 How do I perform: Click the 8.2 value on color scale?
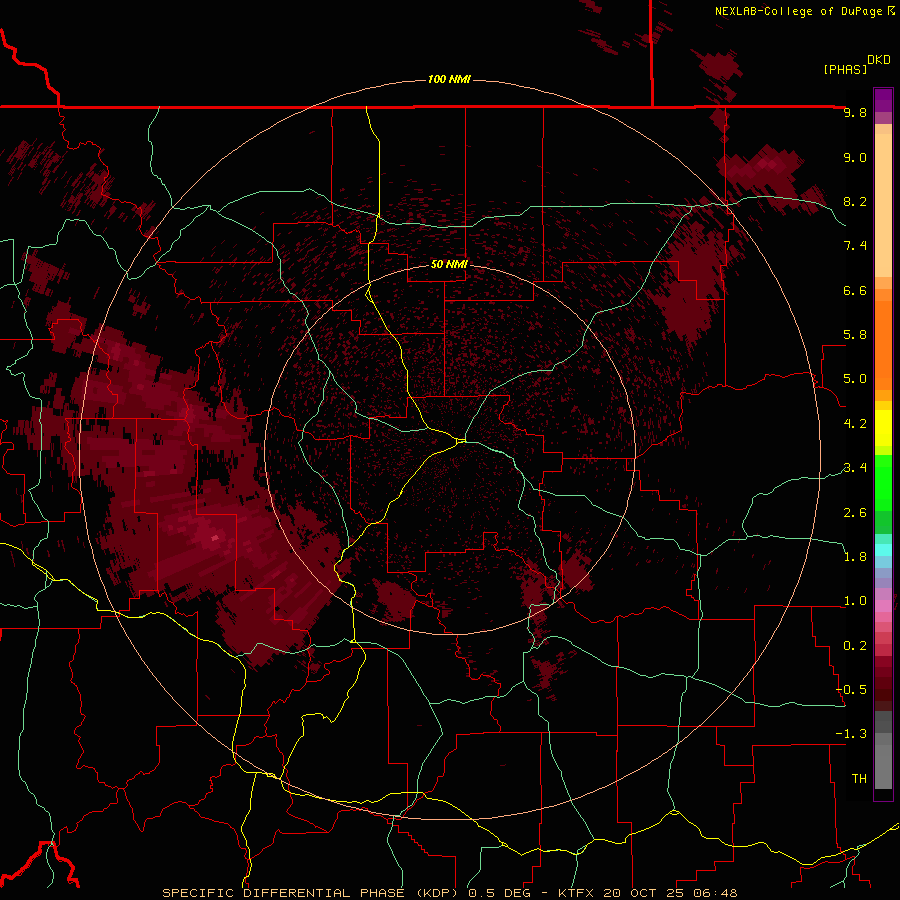pos(855,201)
